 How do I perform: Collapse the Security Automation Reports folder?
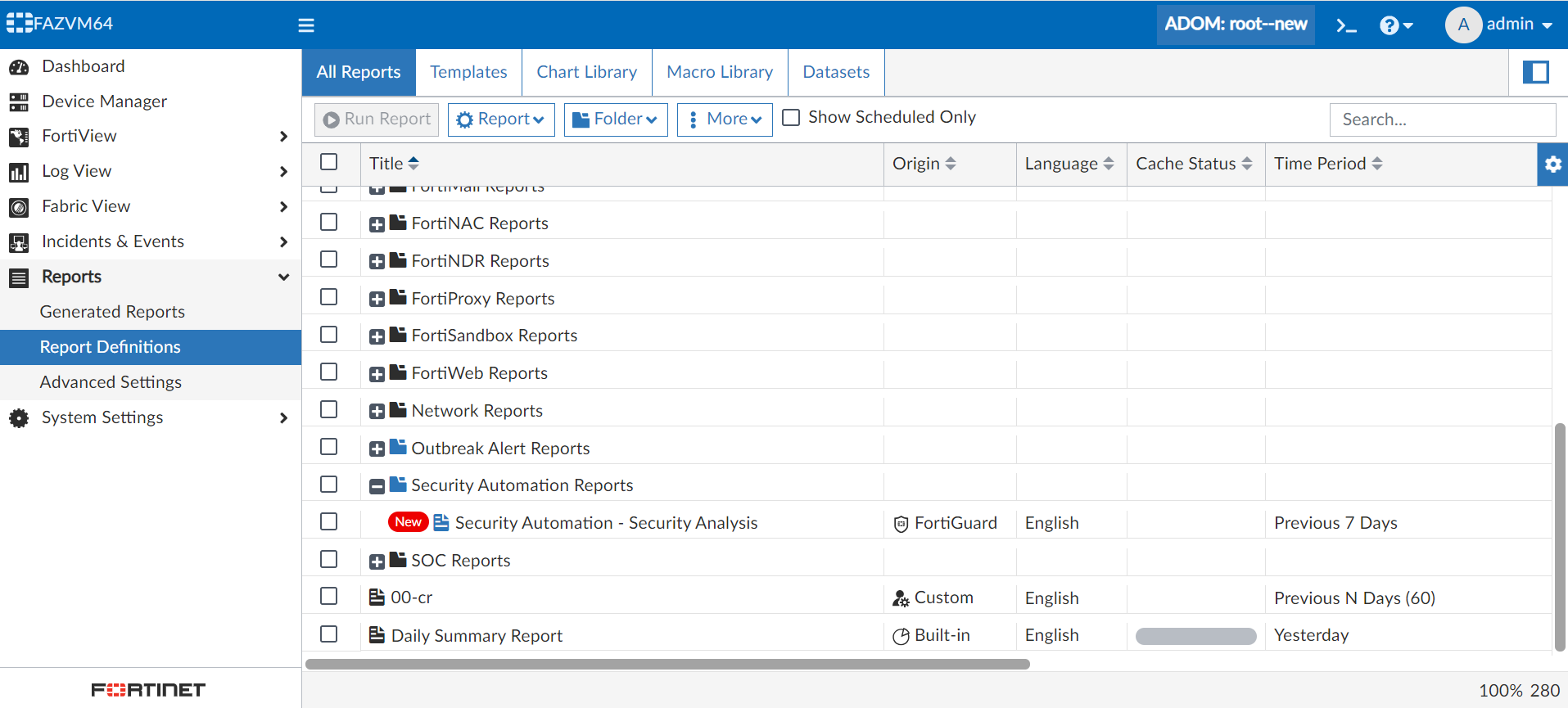[377, 487]
